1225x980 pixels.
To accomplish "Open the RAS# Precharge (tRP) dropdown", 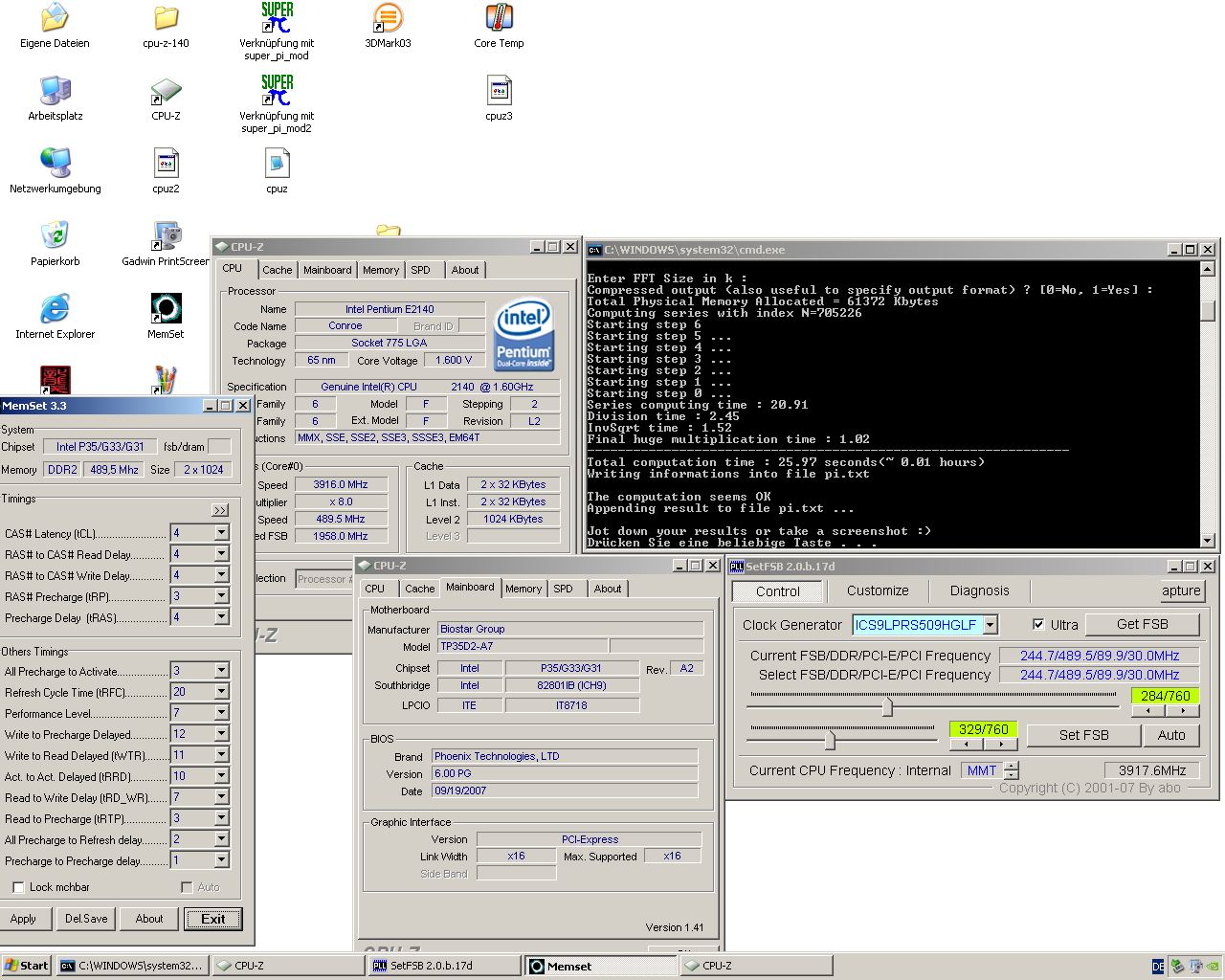I will (221, 596).
